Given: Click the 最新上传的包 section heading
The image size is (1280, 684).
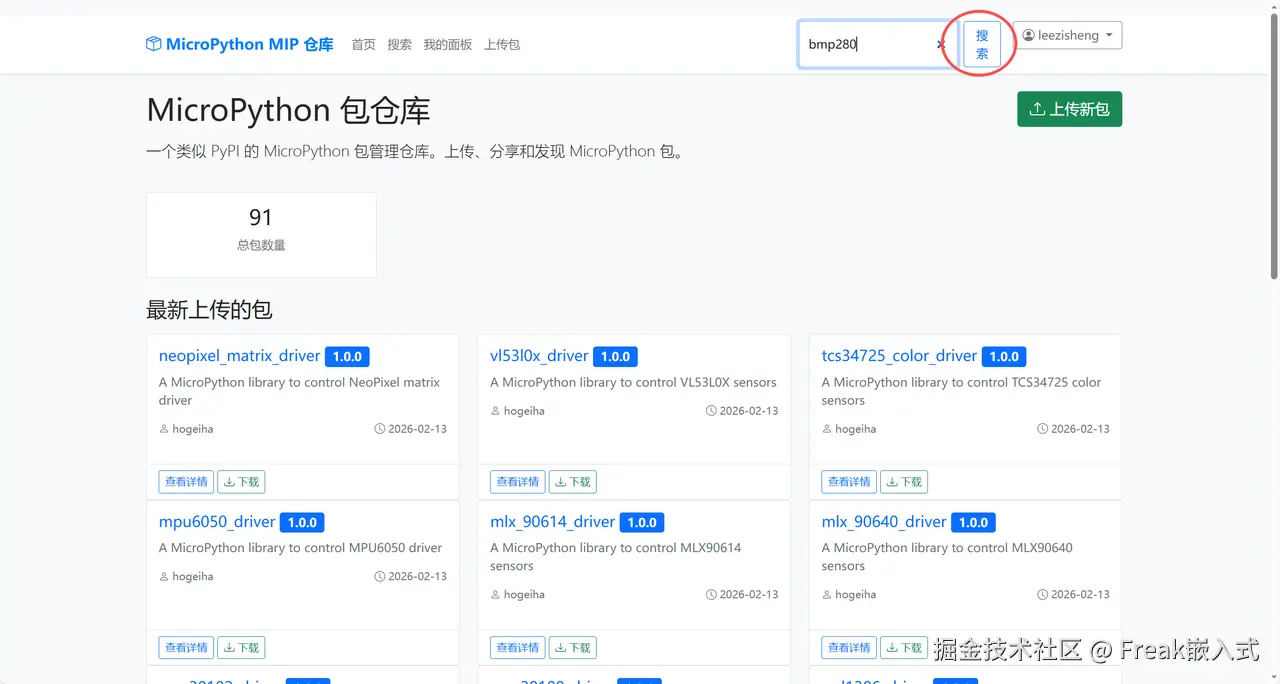Looking at the screenshot, I should point(209,310).
